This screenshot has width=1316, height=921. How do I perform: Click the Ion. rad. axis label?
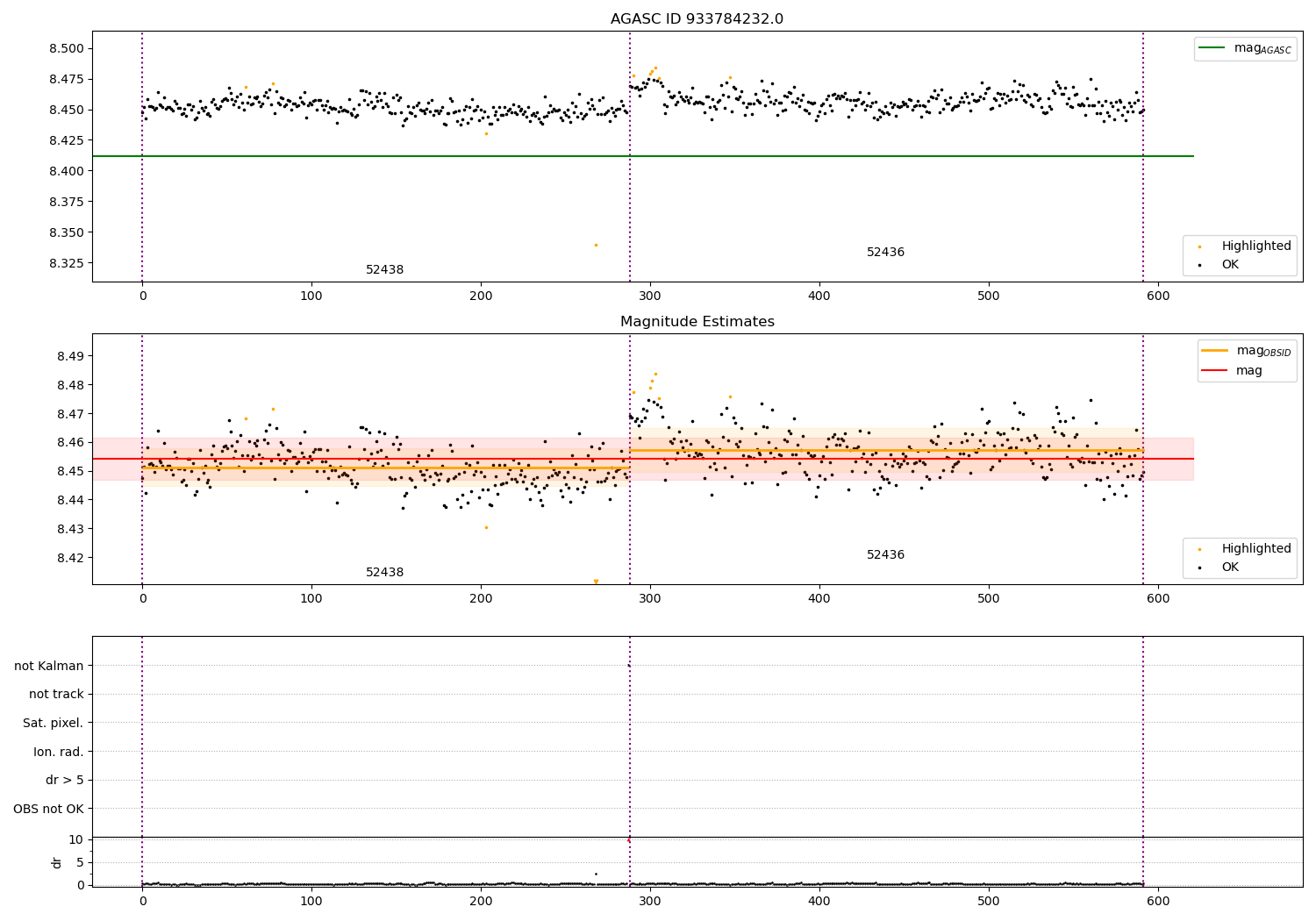click(x=59, y=752)
